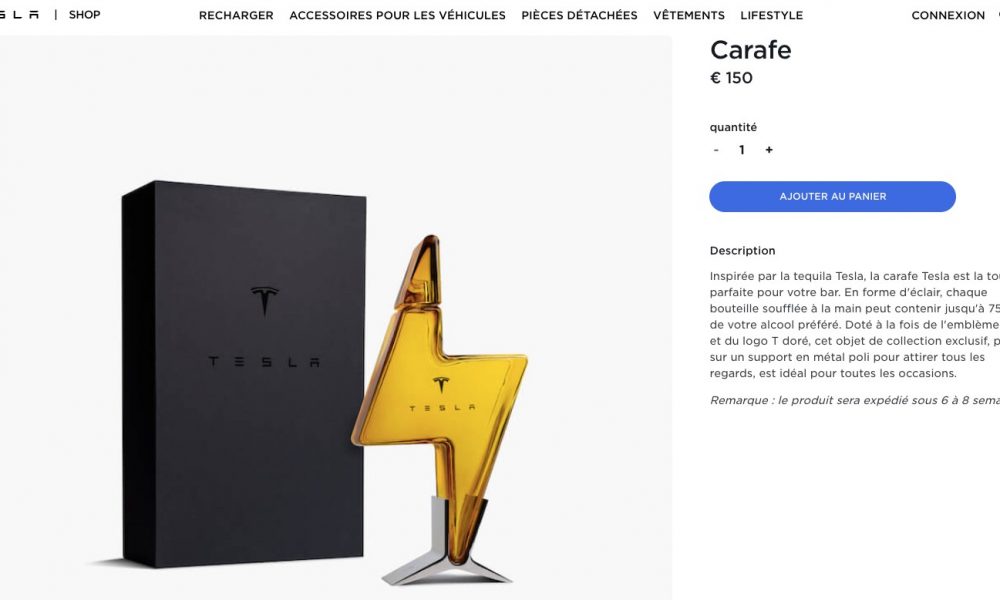This screenshot has width=1000, height=600.
Task: Increase quantity with the plus button
Action: 769,150
